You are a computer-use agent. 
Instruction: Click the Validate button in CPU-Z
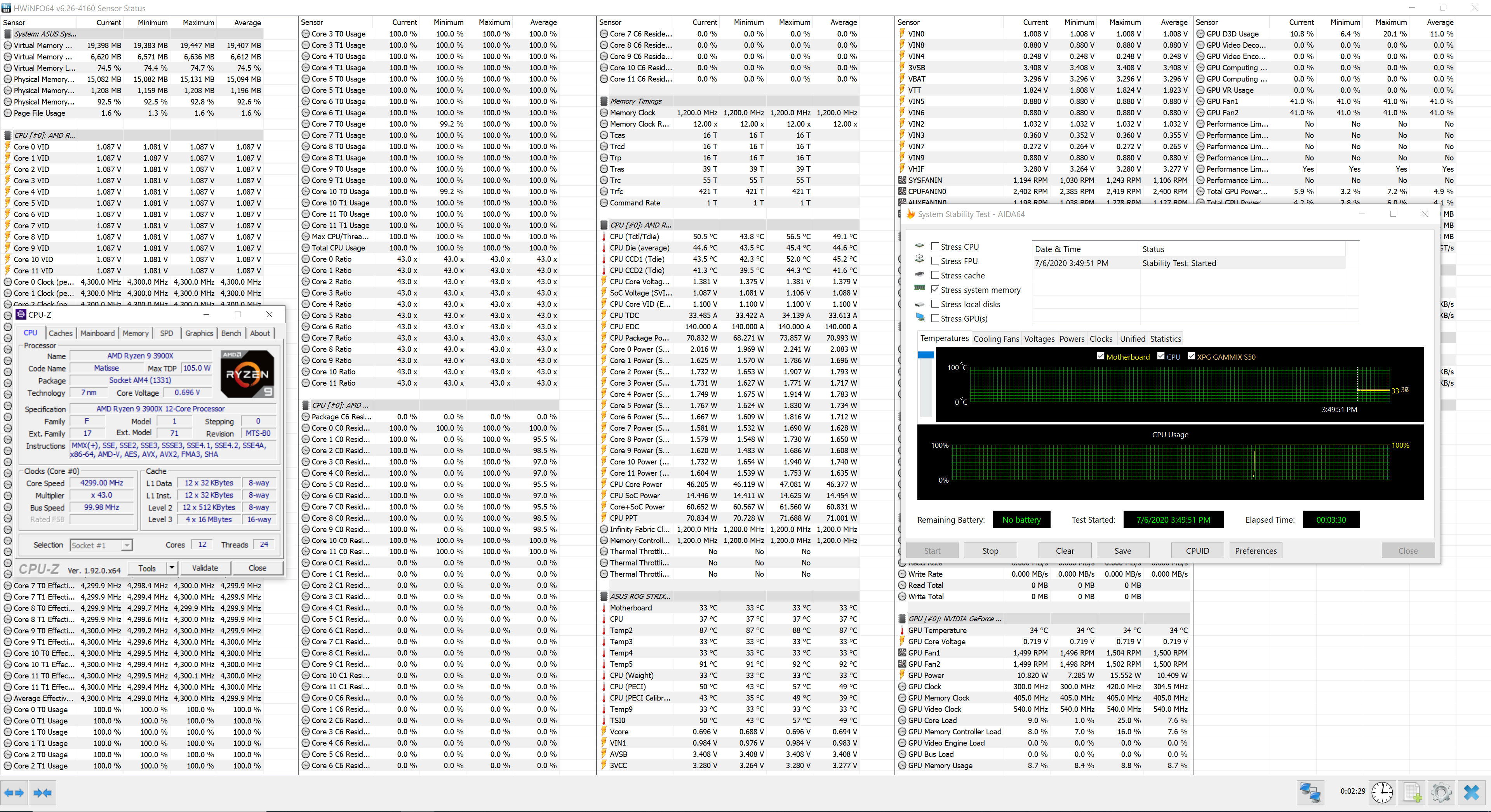(x=205, y=569)
